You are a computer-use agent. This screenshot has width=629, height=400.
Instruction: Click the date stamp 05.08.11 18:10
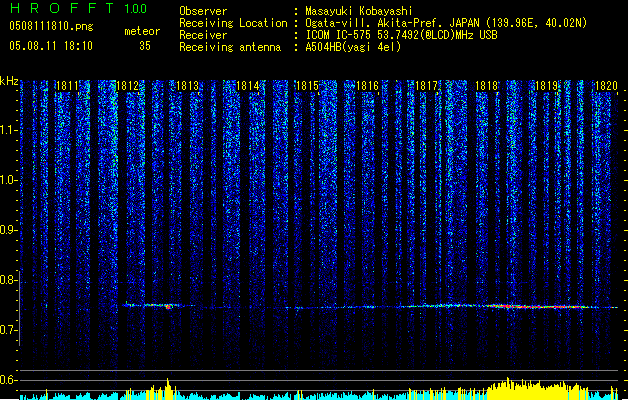coord(51,46)
